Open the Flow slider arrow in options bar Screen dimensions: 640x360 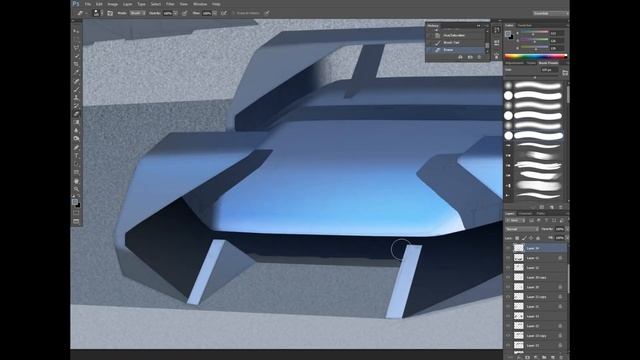[x=215, y=13]
